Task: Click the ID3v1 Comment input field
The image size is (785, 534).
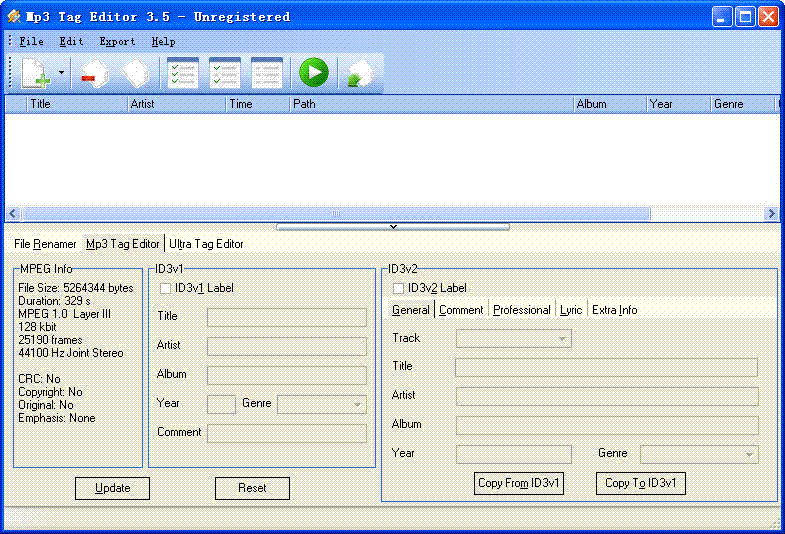Action: tap(287, 433)
